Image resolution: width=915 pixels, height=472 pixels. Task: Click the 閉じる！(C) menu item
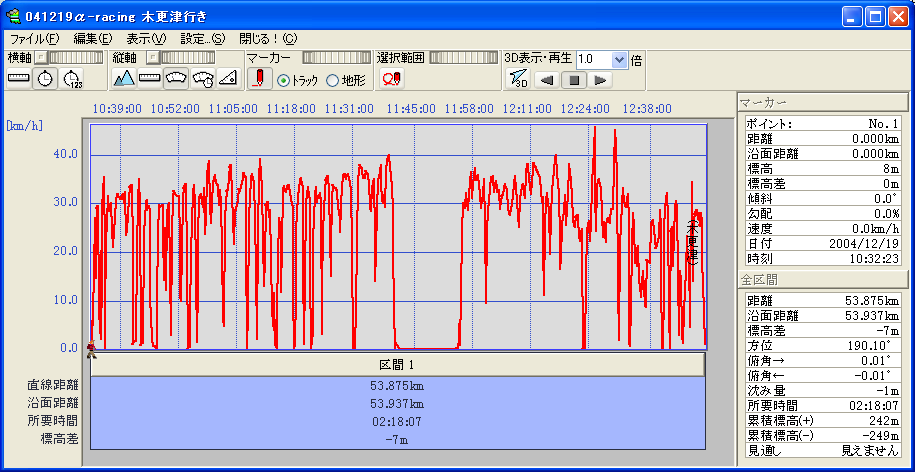click(x=268, y=38)
